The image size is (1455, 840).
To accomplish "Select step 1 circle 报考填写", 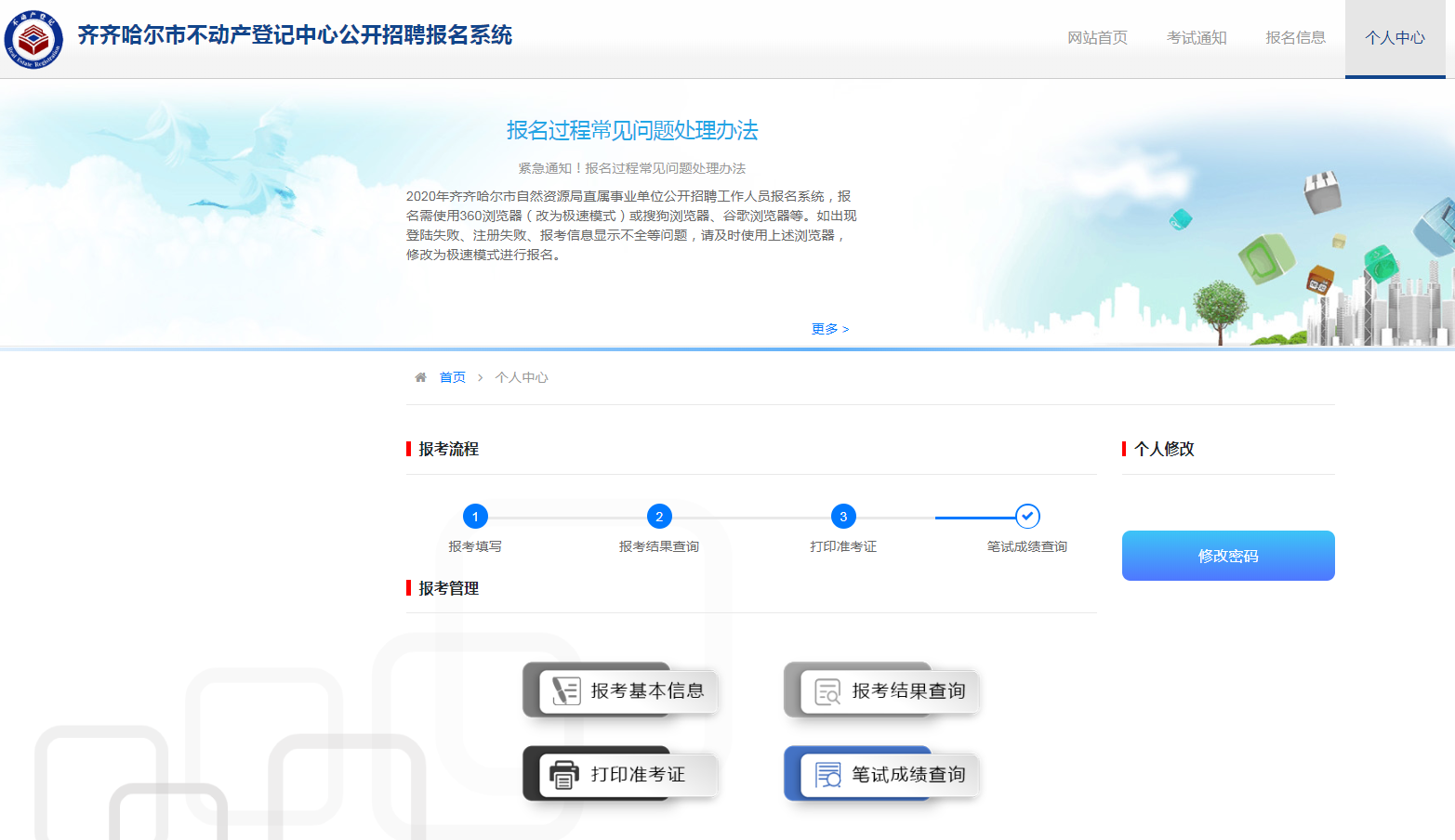I will click(475, 517).
